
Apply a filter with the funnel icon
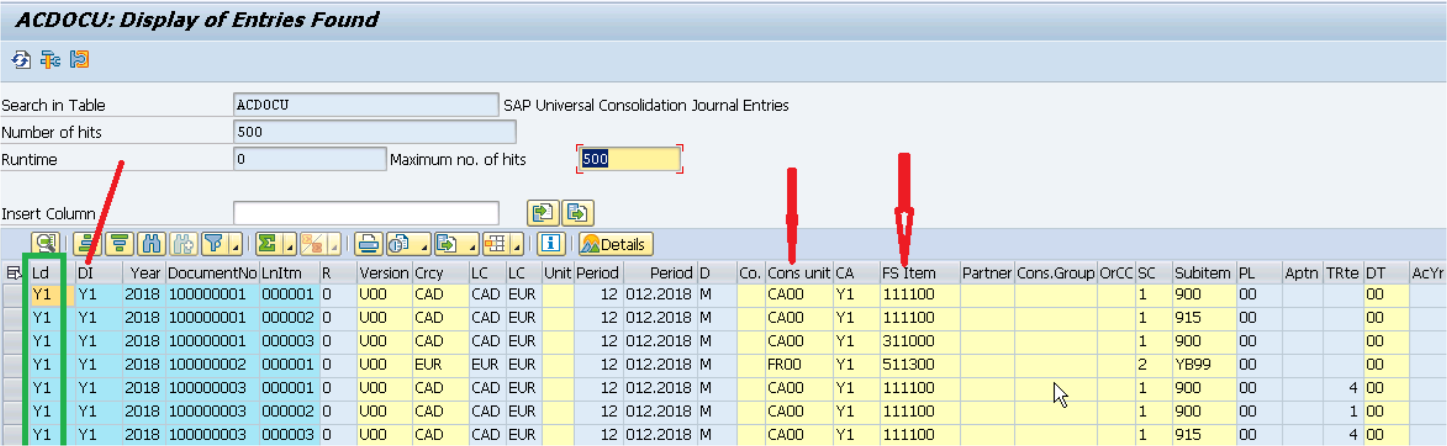[213, 244]
